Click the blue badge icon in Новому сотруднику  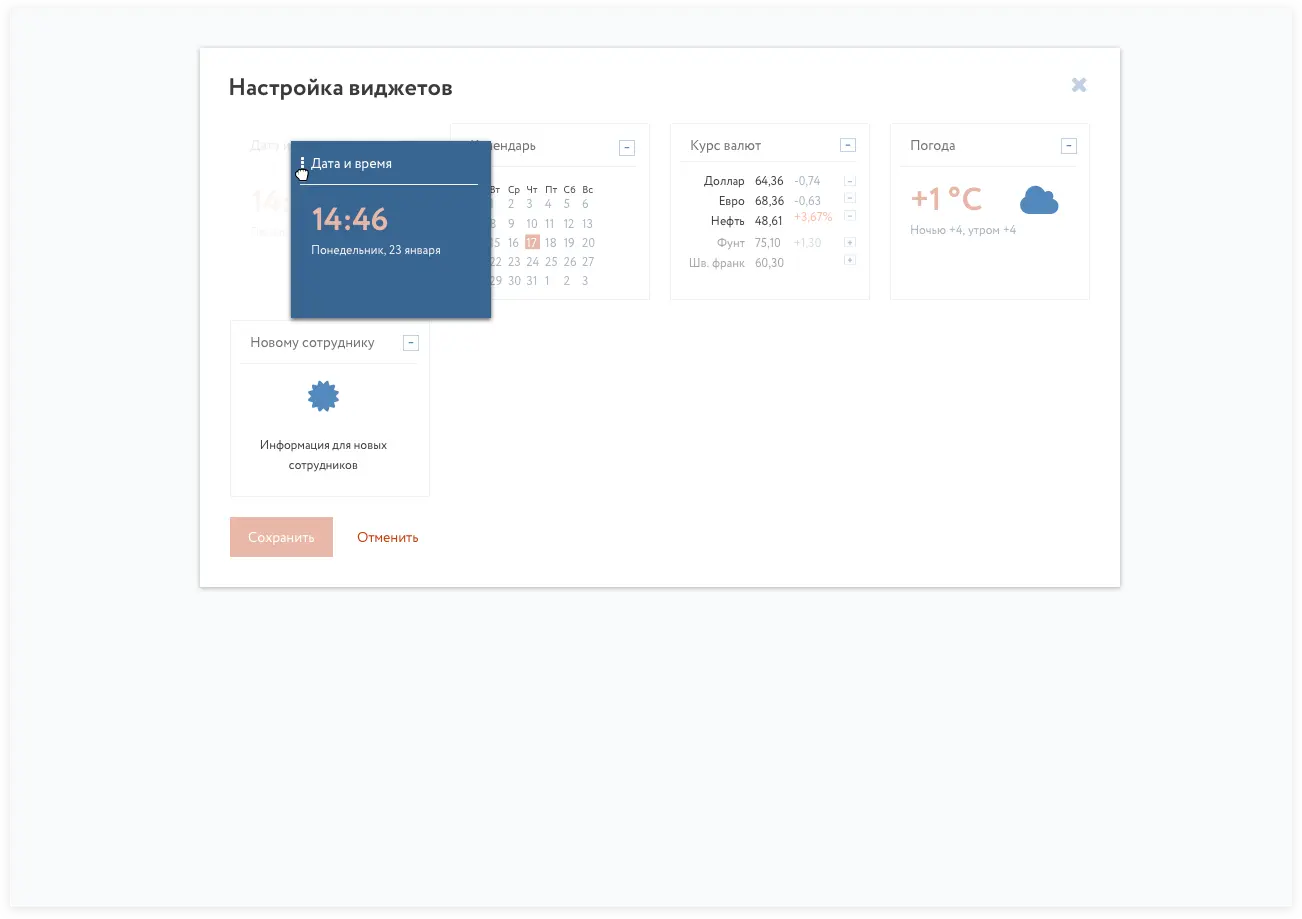coord(323,396)
